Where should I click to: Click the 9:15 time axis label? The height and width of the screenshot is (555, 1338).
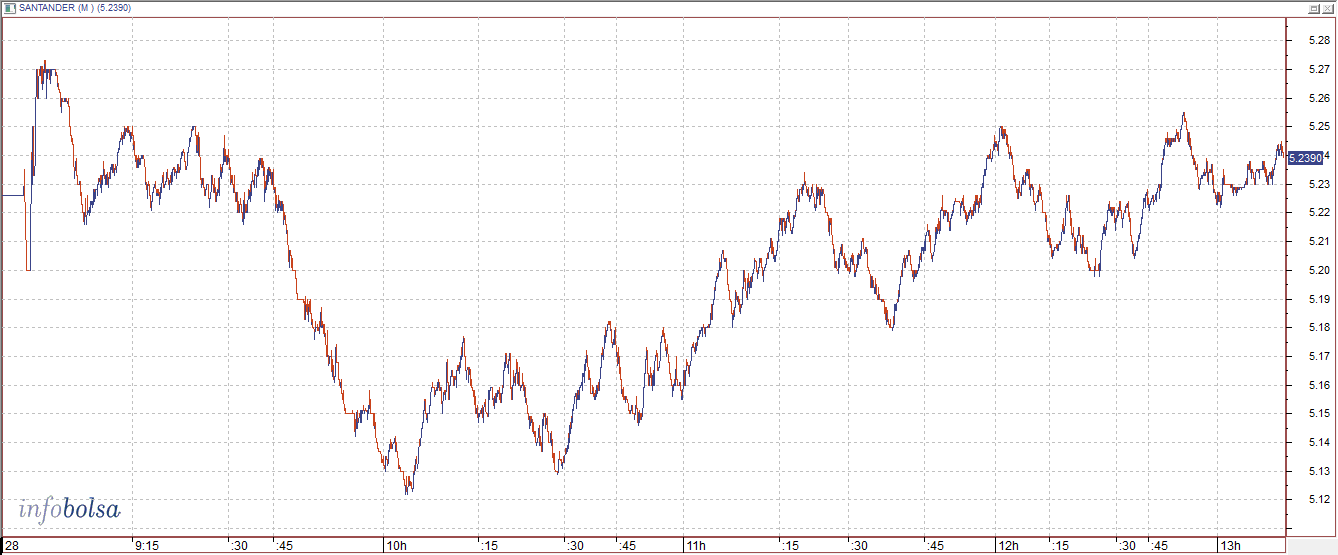(x=147, y=545)
